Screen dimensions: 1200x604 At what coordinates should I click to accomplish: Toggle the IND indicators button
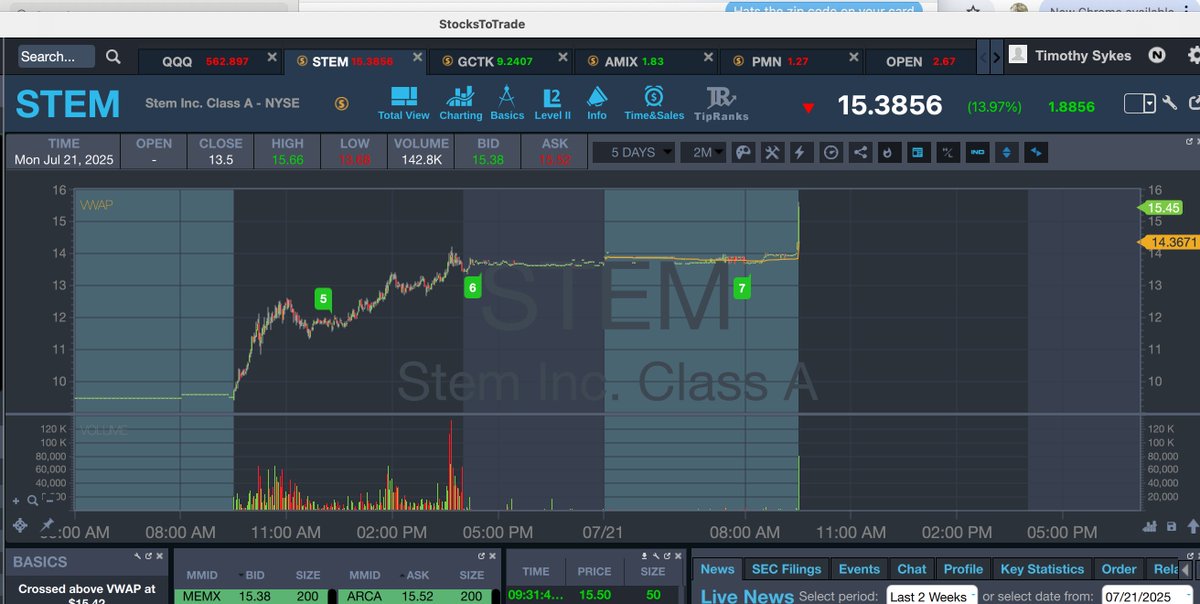(977, 153)
